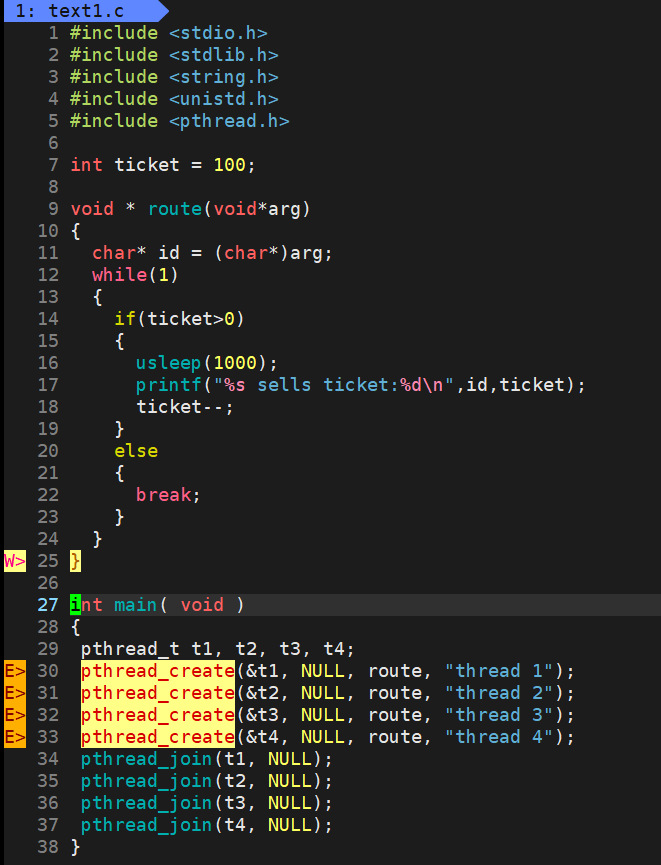Click the highlighted closing brace on line 25
This screenshot has height=865, width=661.
tap(76, 561)
